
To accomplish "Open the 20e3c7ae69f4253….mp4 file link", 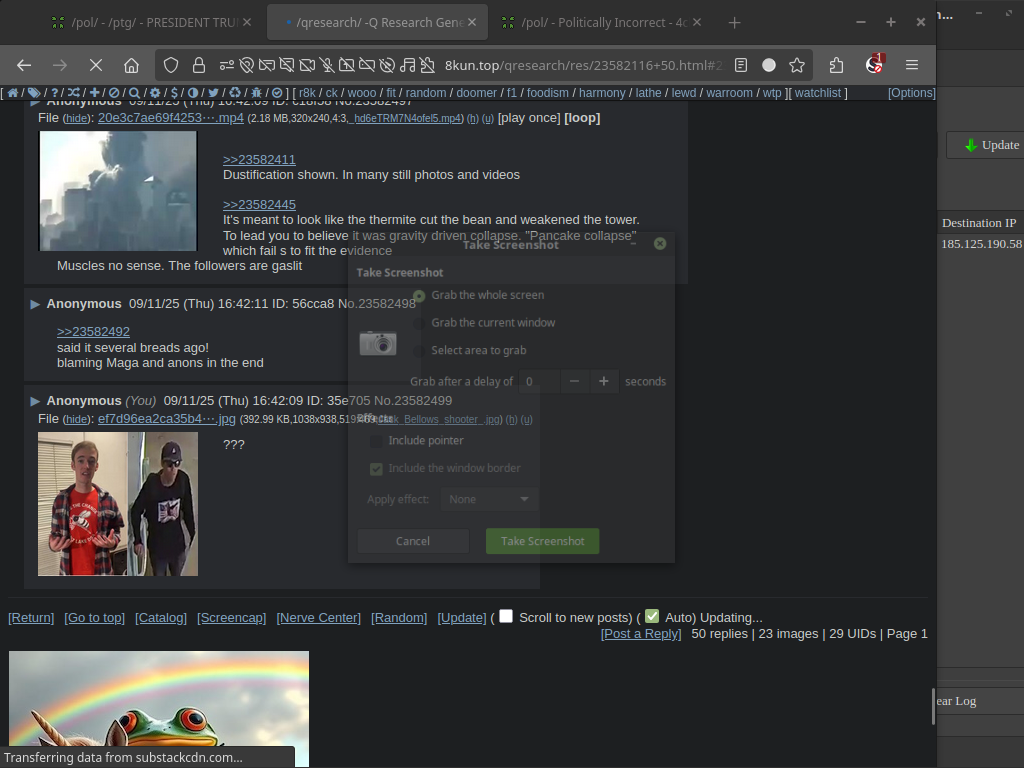I will point(170,118).
